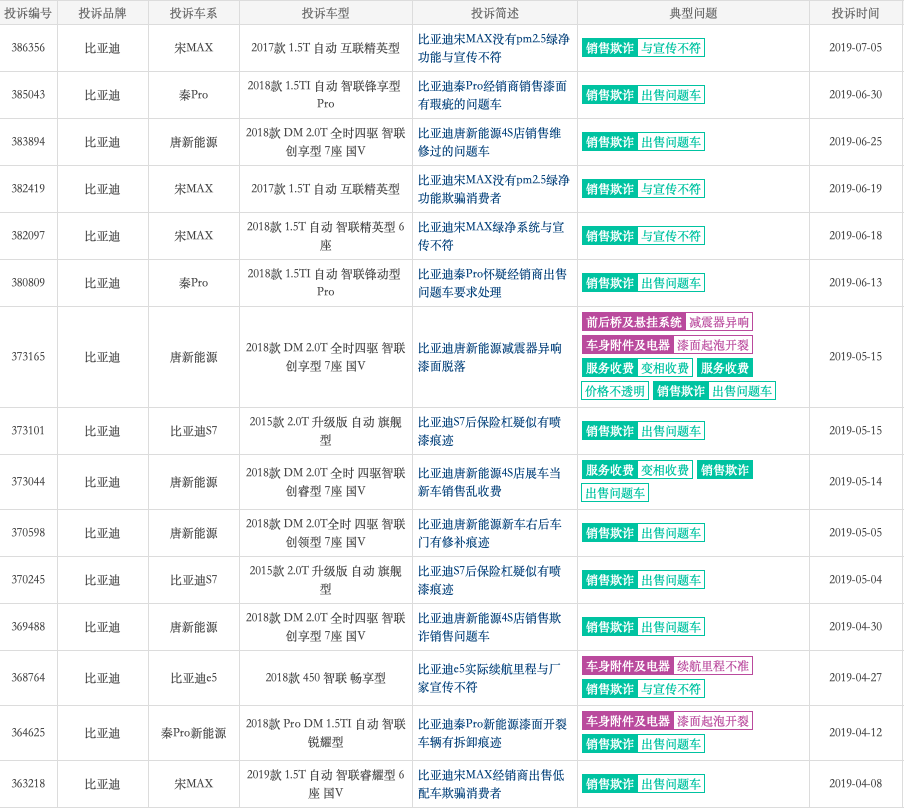
Task: Click 漆面起泡开裂 tag in row 364625
Action: point(713,721)
